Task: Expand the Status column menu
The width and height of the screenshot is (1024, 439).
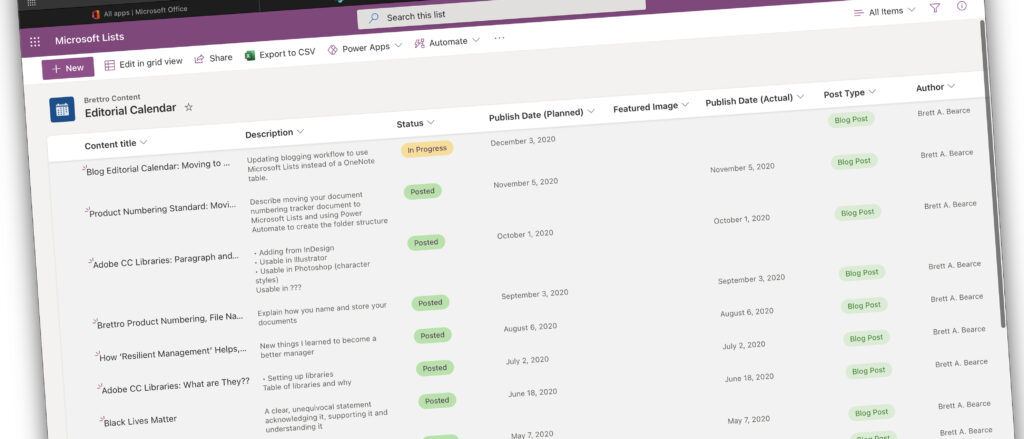Action: [x=431, y=122]
